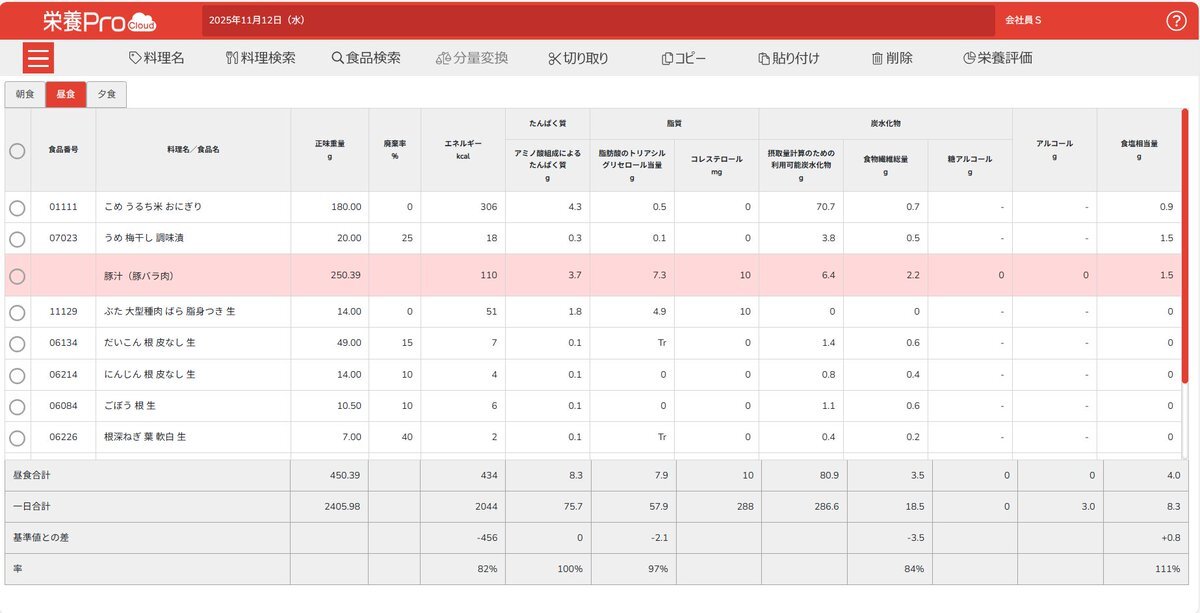
Task: Switch to the 夕食 tab
Action: pyautogui.click(x=106, y=95)
